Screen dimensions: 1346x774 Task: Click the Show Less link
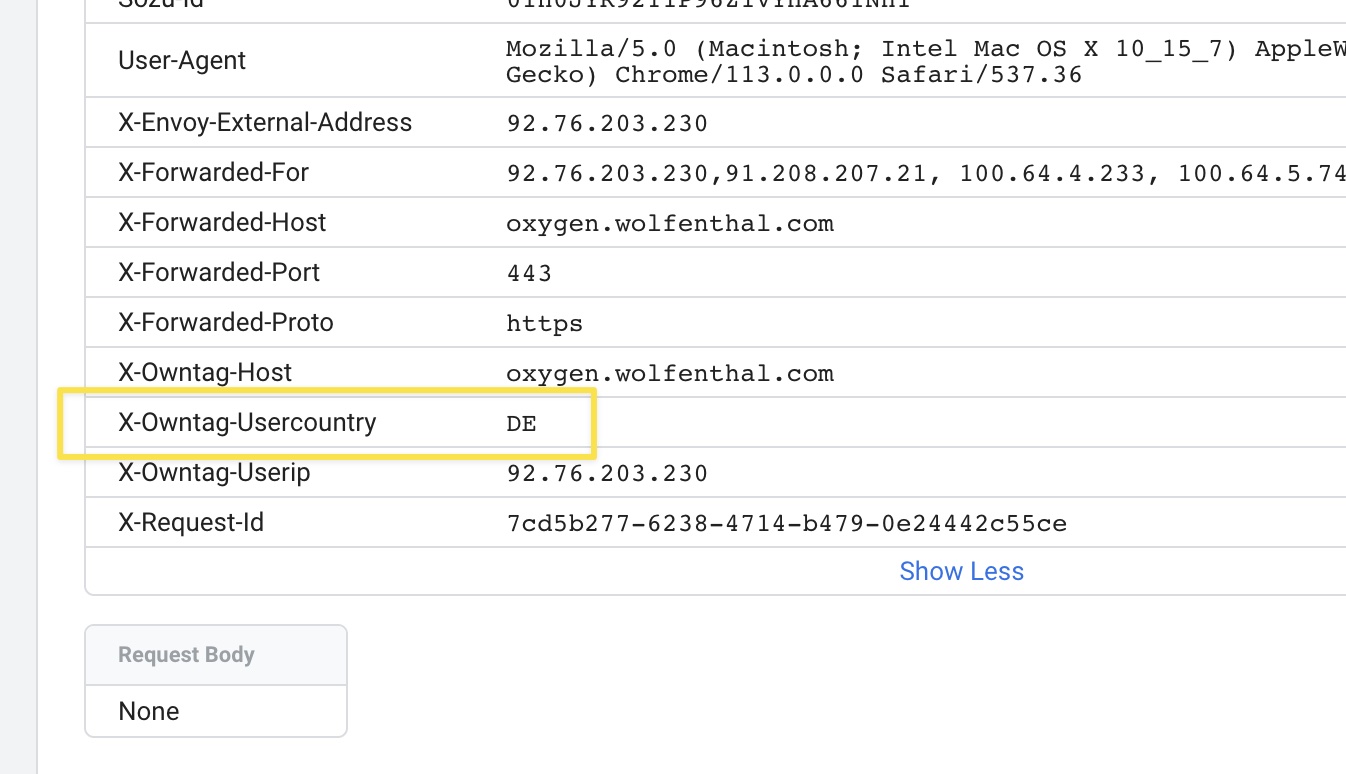(961, 571)
